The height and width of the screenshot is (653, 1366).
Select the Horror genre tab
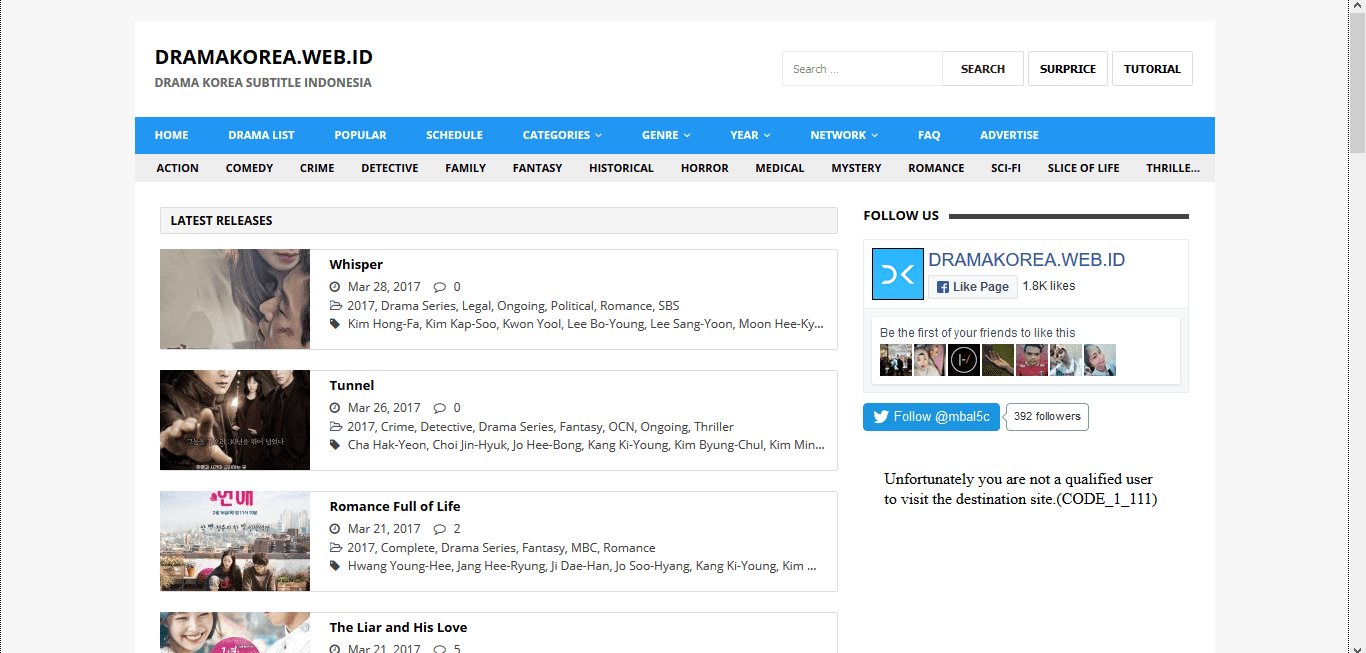pos(705,168)
